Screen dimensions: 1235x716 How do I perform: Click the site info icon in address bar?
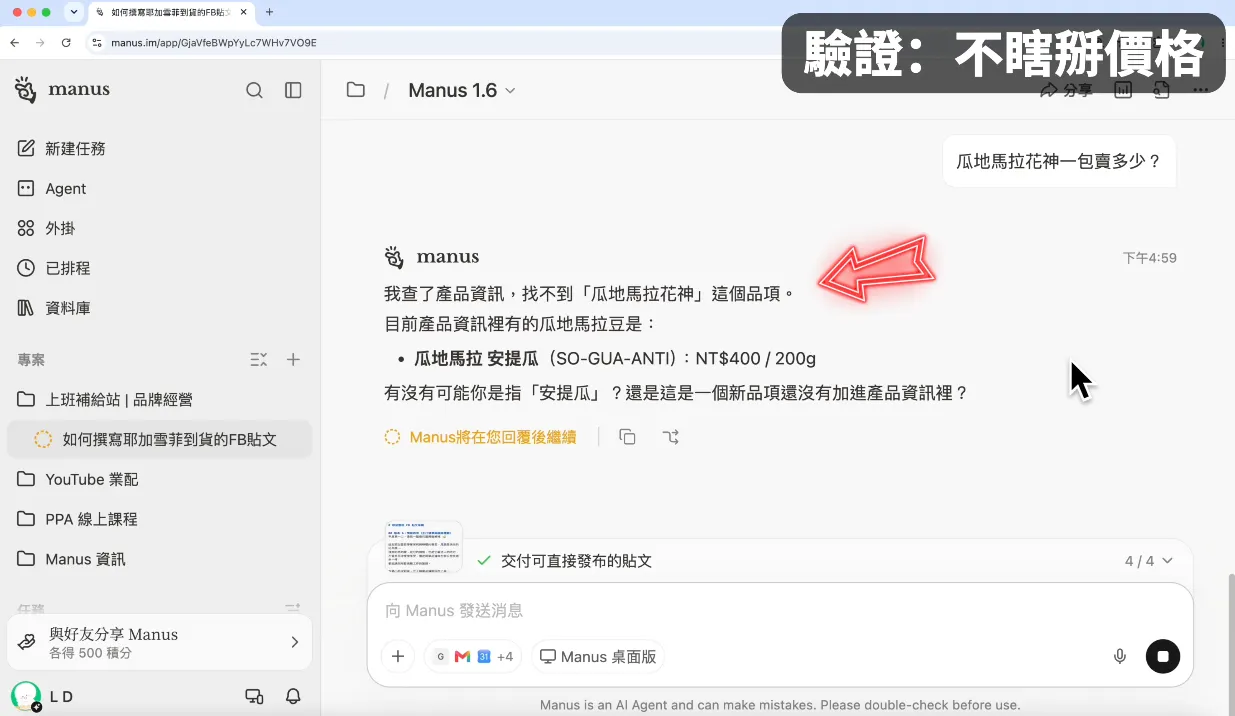pyautogui.click(x=97, y=43)
